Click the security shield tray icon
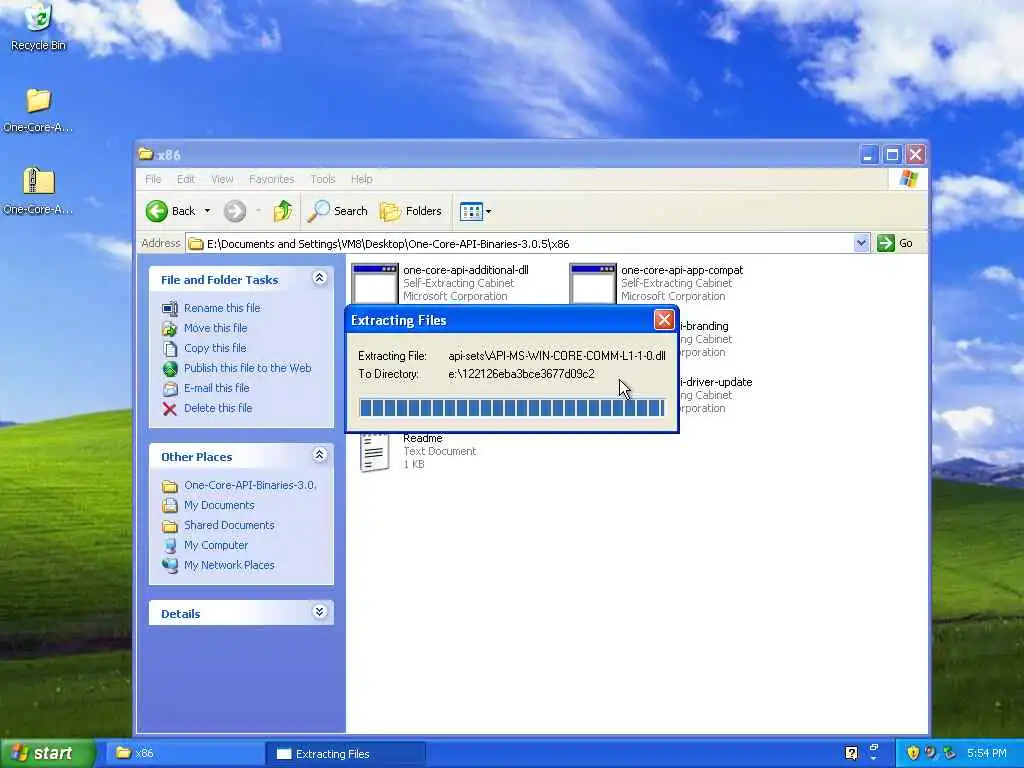Screen dimensions: 1024x768 click(x=913, y=753)
